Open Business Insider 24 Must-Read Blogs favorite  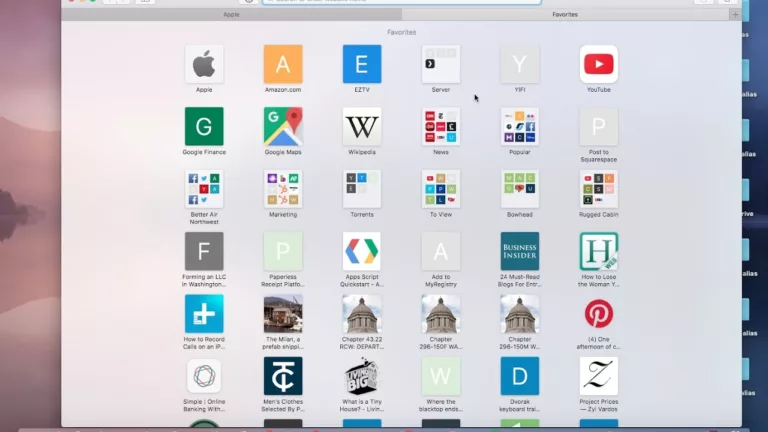(x=520, y=251)
